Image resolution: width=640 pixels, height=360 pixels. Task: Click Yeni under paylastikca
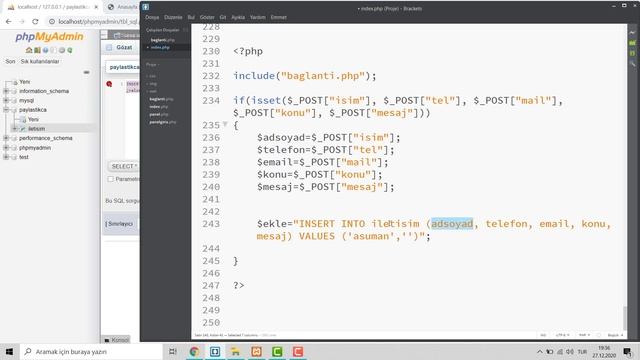click(33, 119)
